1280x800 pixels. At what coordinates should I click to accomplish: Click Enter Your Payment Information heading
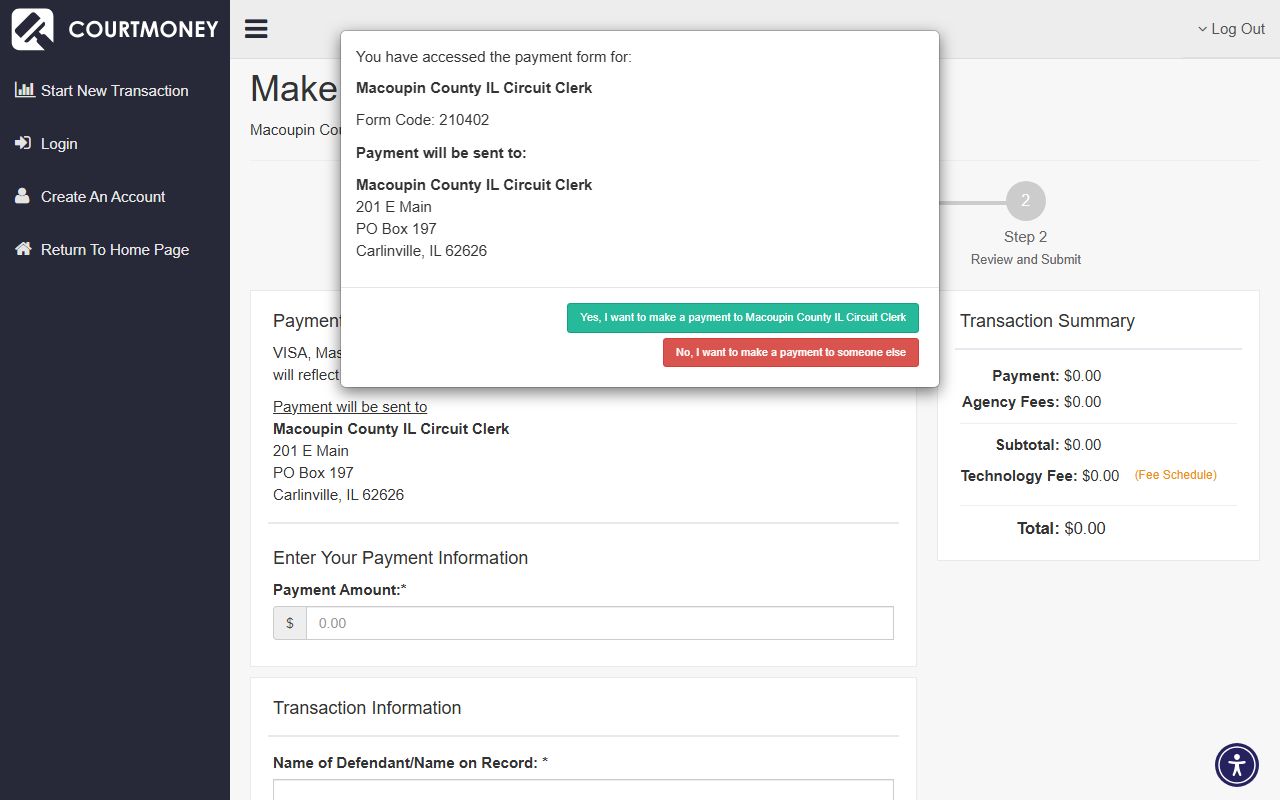click(x=400, y=558)
